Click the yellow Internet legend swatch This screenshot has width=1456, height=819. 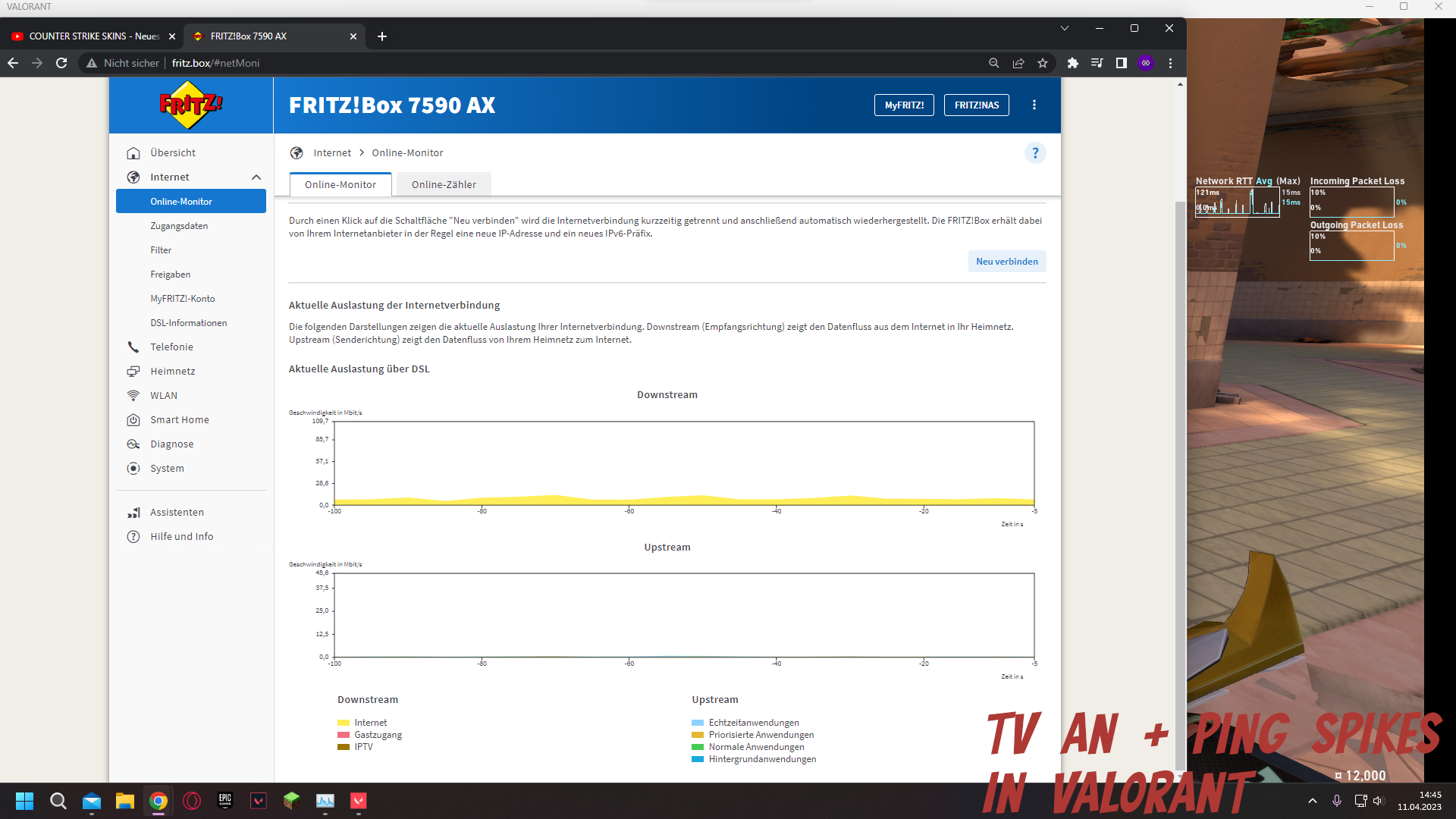pos(344,723)
